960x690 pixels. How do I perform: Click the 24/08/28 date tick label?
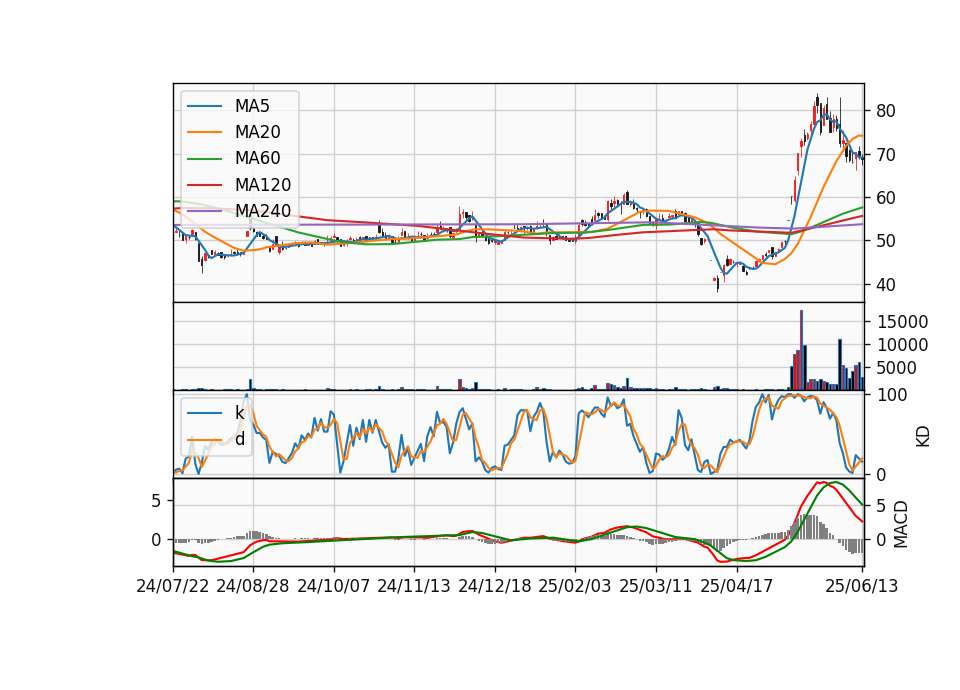(253, 587)
